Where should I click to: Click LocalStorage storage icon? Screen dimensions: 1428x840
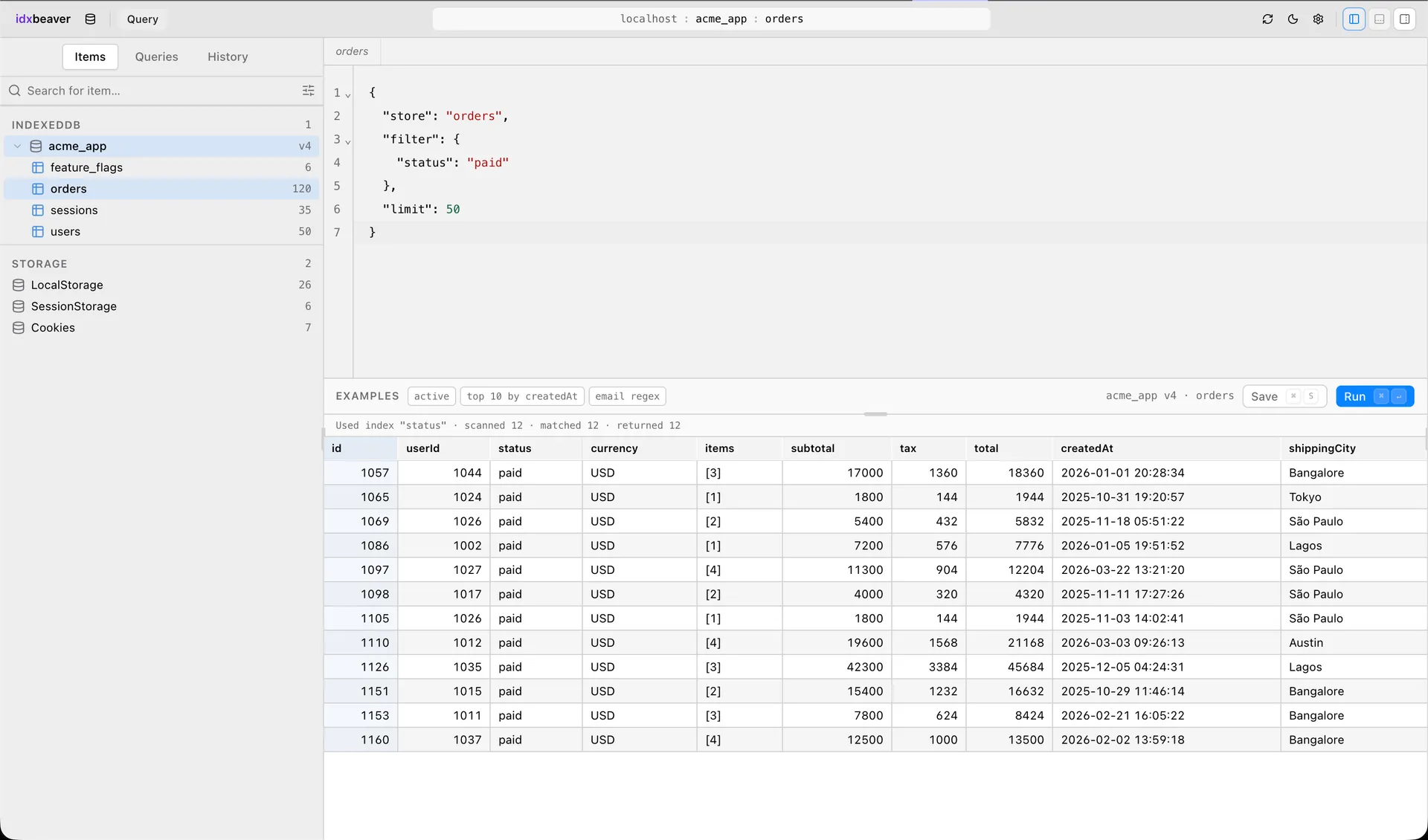tap(19, 285)
